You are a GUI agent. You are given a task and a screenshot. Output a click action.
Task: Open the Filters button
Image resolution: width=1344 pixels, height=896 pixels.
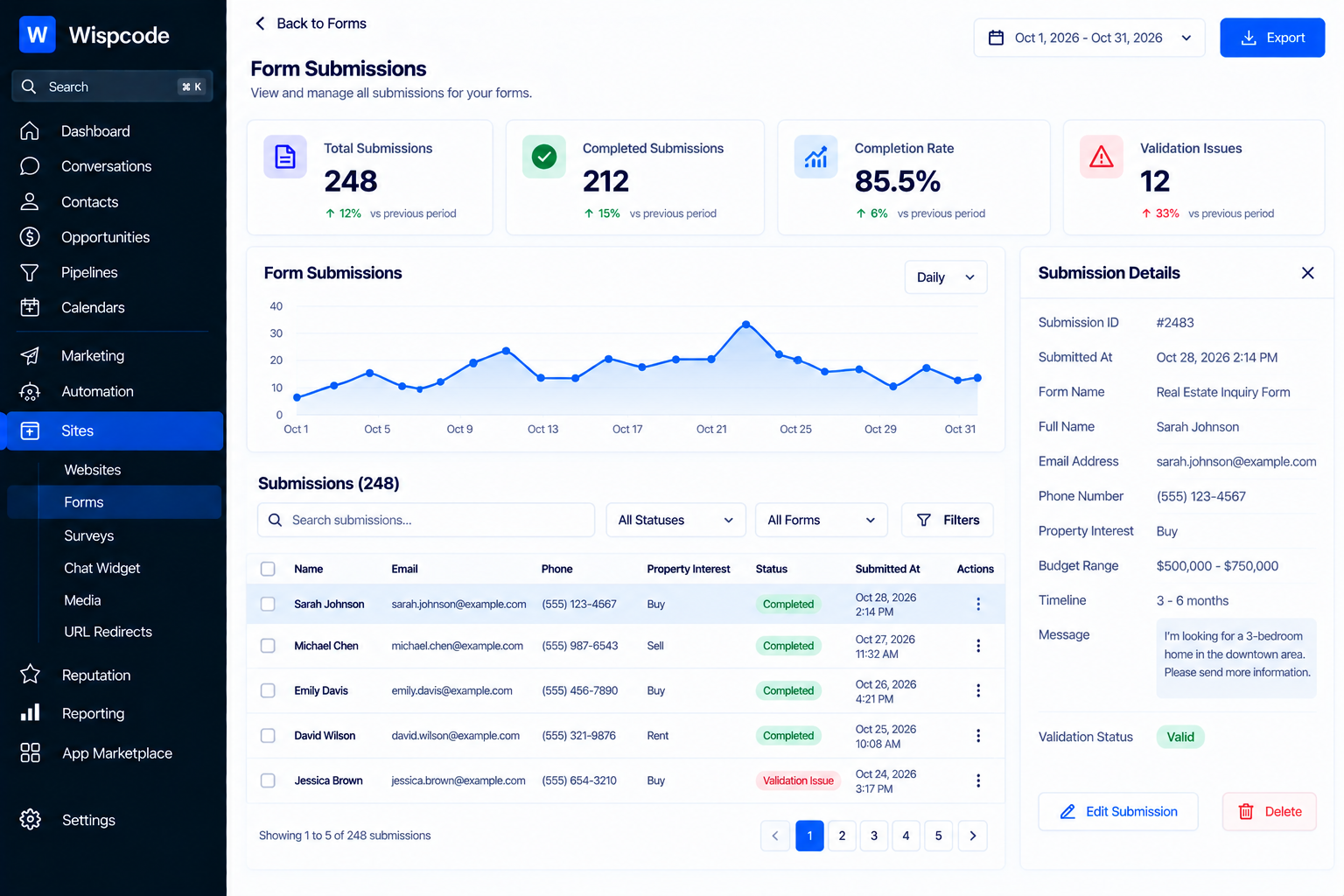click(x=948, y=521)
